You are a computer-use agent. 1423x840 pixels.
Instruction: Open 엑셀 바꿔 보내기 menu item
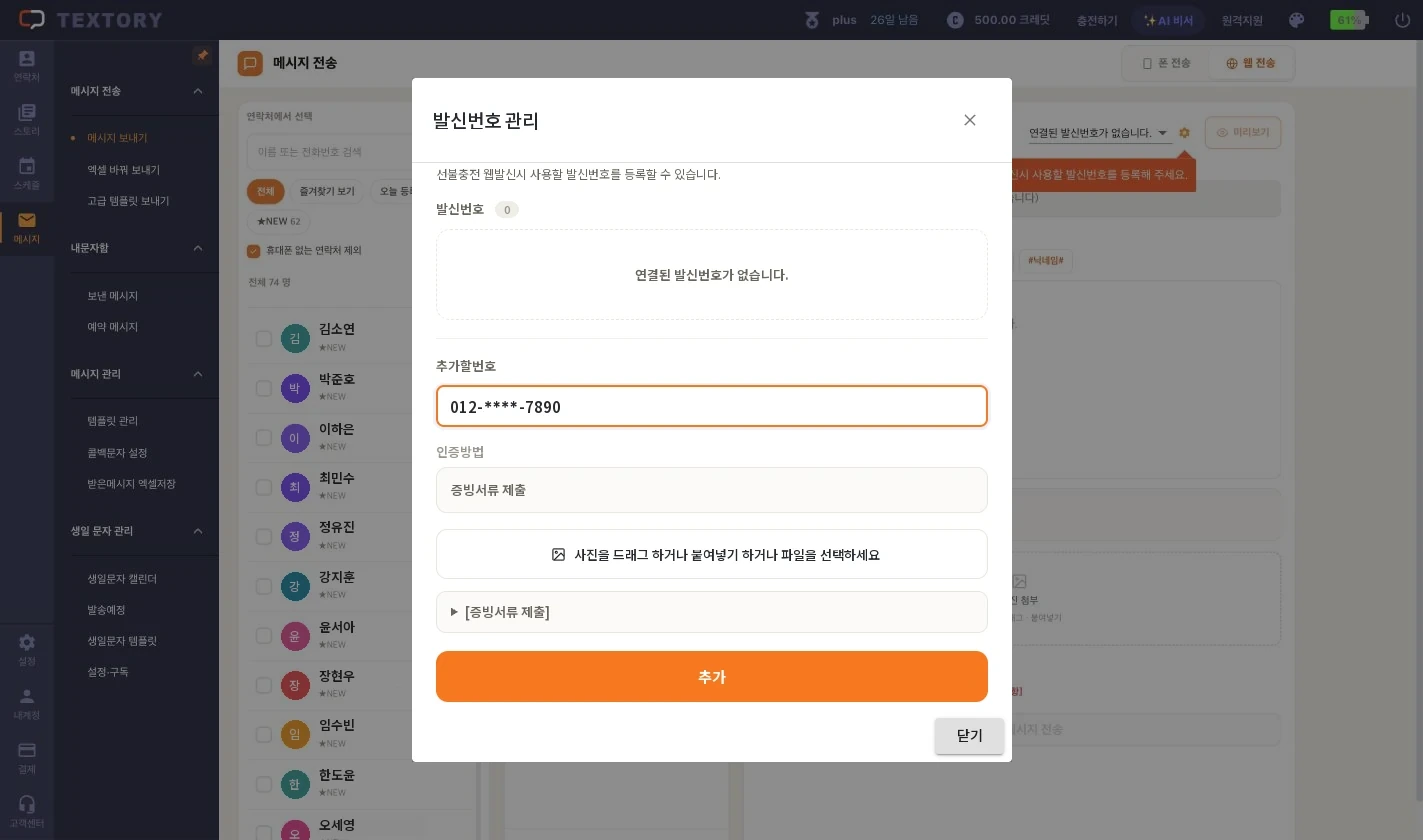tap(124, 170)
